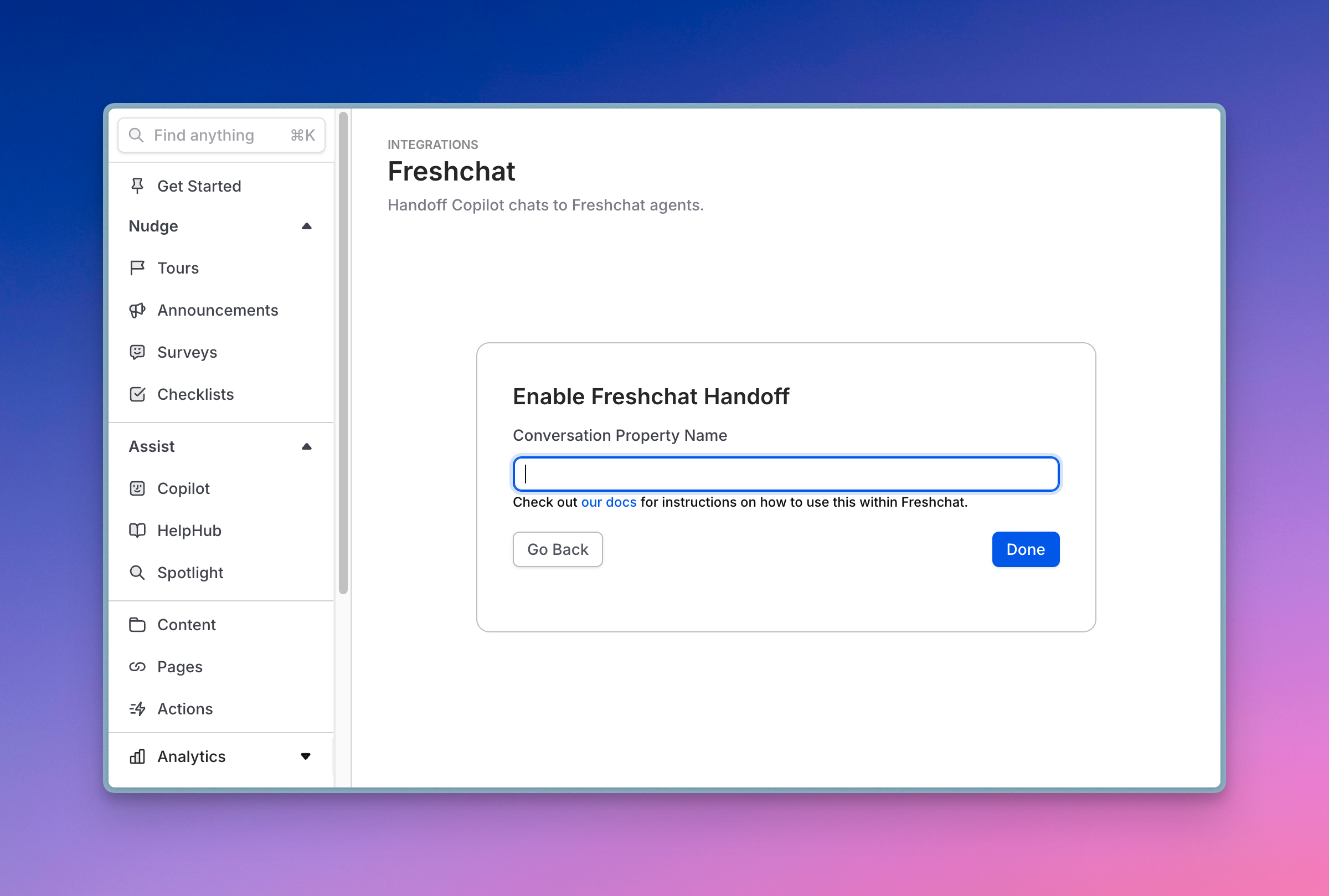Screen dimensions: 1329x896
Task: Click the Spotlight icon in sidebar
Action: pos(138,572)
